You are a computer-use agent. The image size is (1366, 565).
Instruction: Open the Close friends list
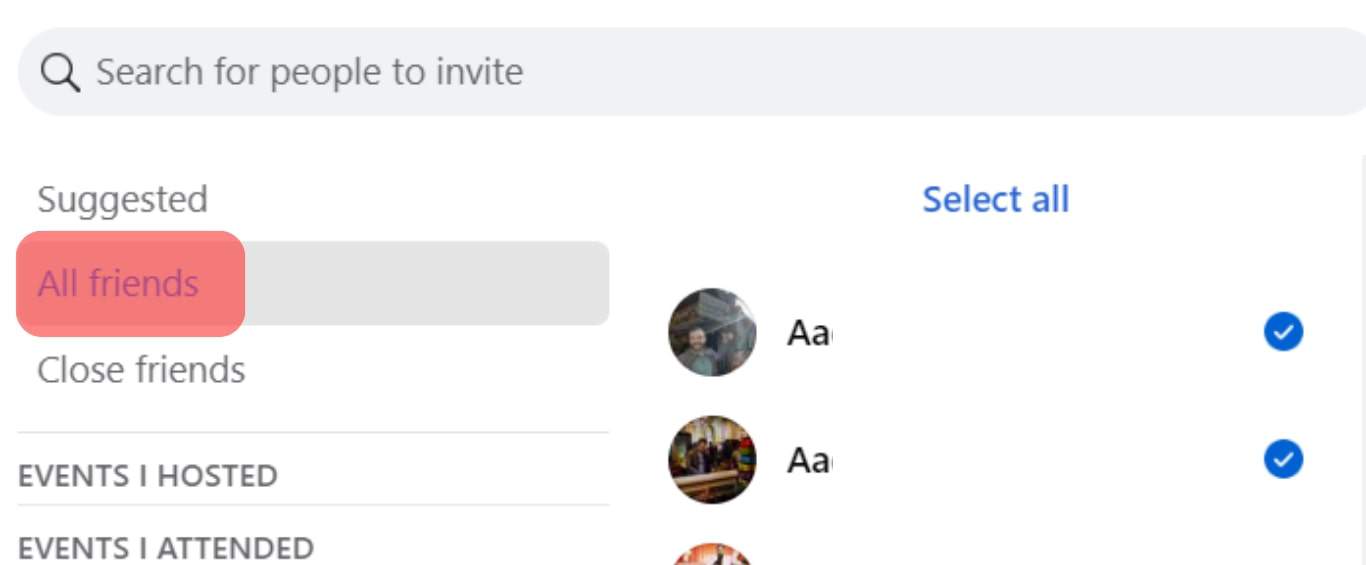pyautogui.click(x=141, y=370)
